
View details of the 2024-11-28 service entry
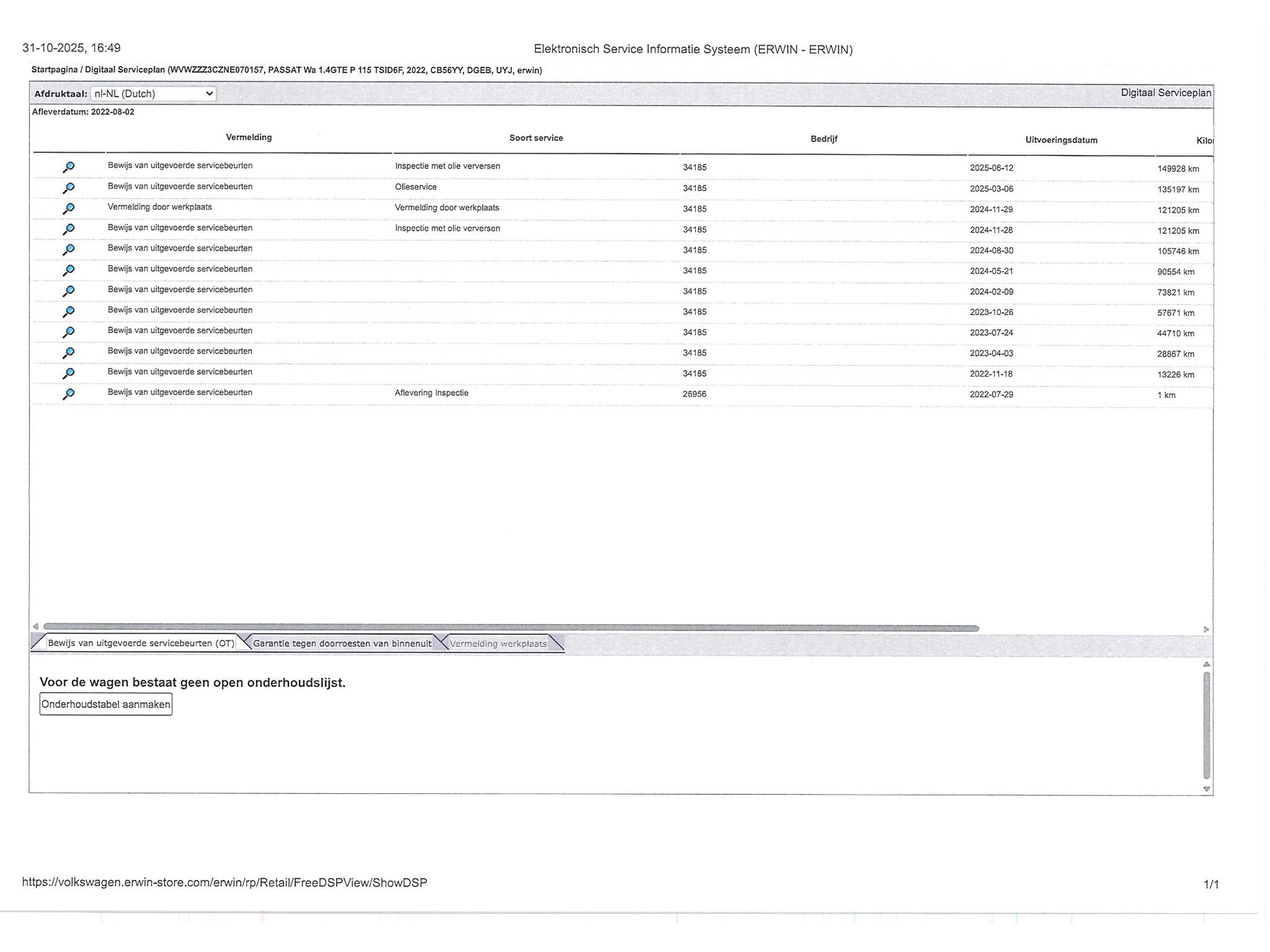click(68, 229)
